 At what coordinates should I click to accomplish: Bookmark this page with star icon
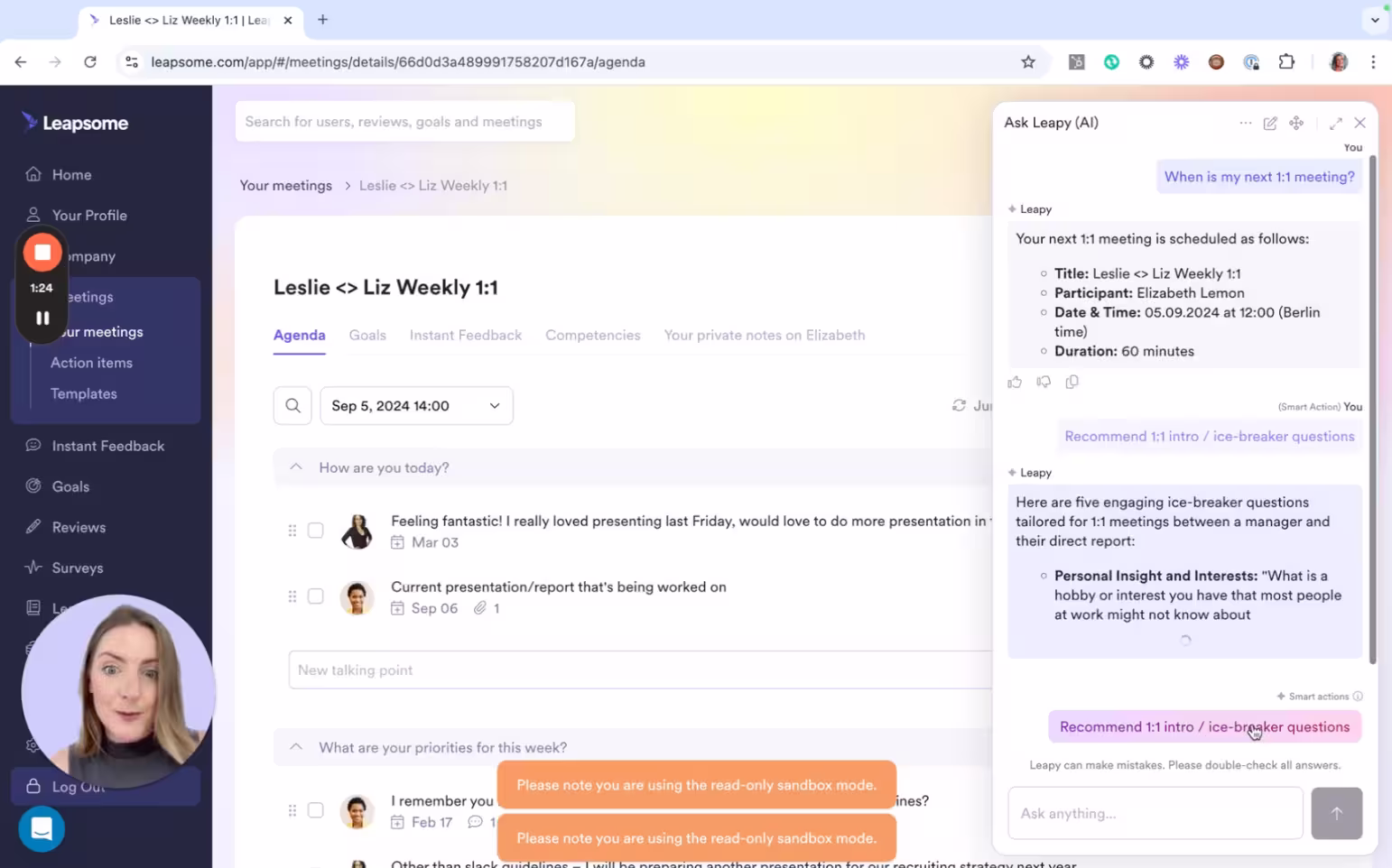coord(1028,62)
